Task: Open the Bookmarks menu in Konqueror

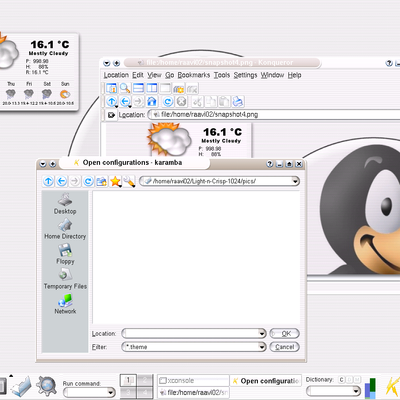Action: coord(194,75)
